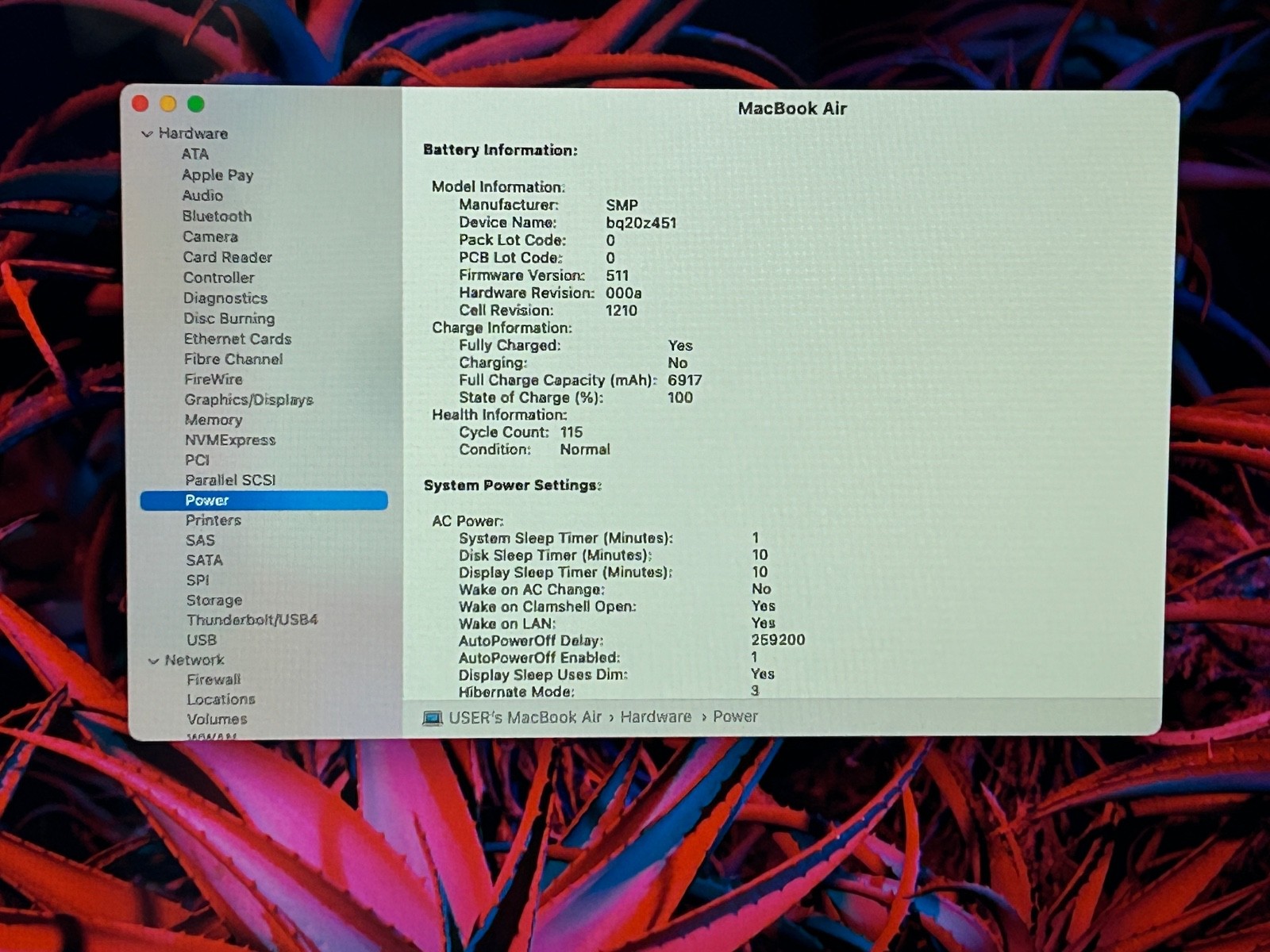Click the Hardware Revision value 000a

[624, 293]
